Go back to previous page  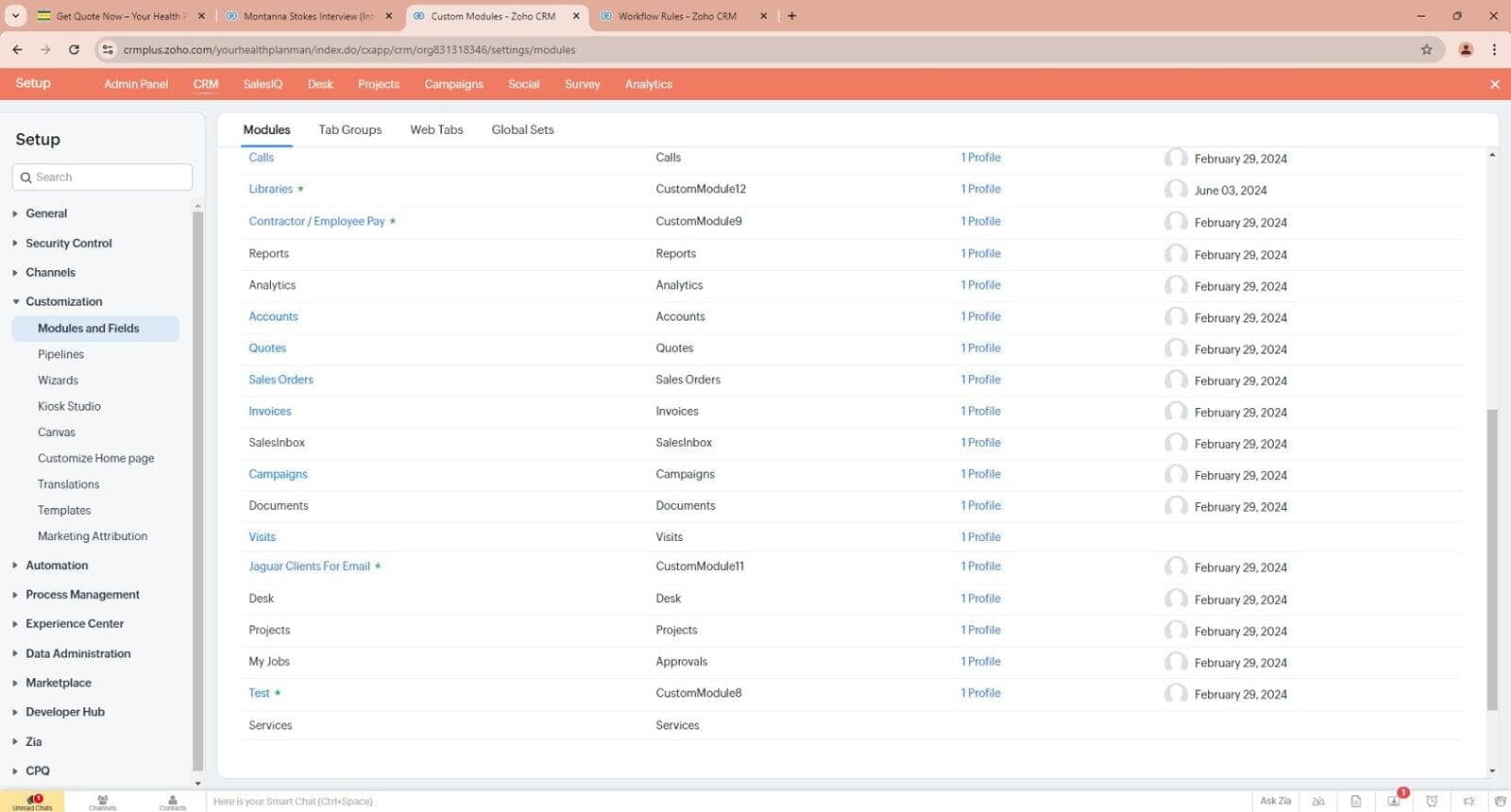pos(17,49)
